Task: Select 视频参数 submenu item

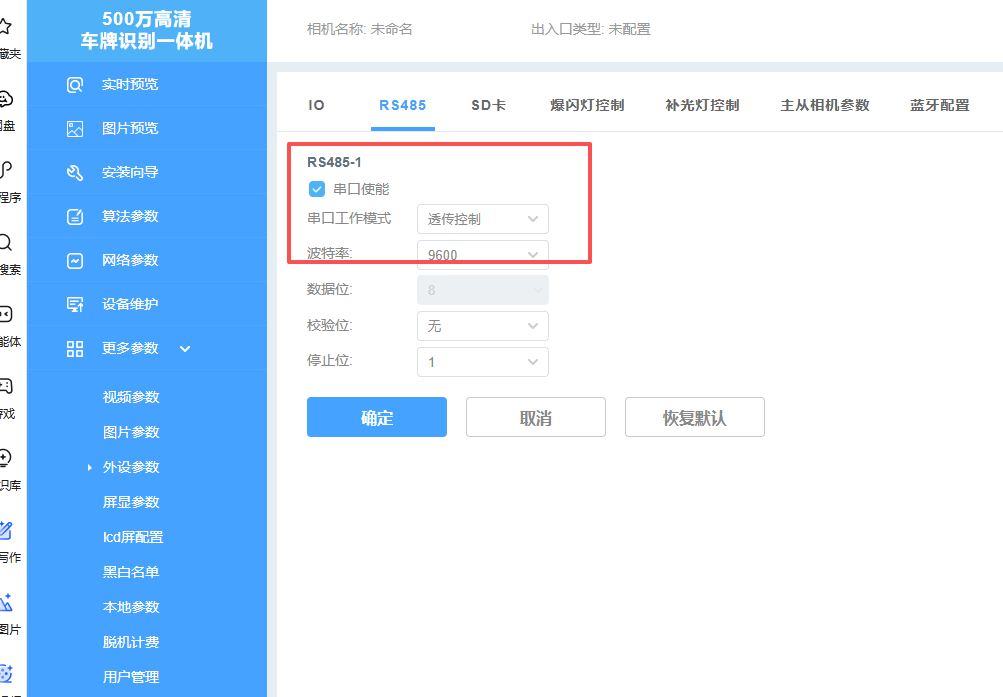Action: click(131, 398)
